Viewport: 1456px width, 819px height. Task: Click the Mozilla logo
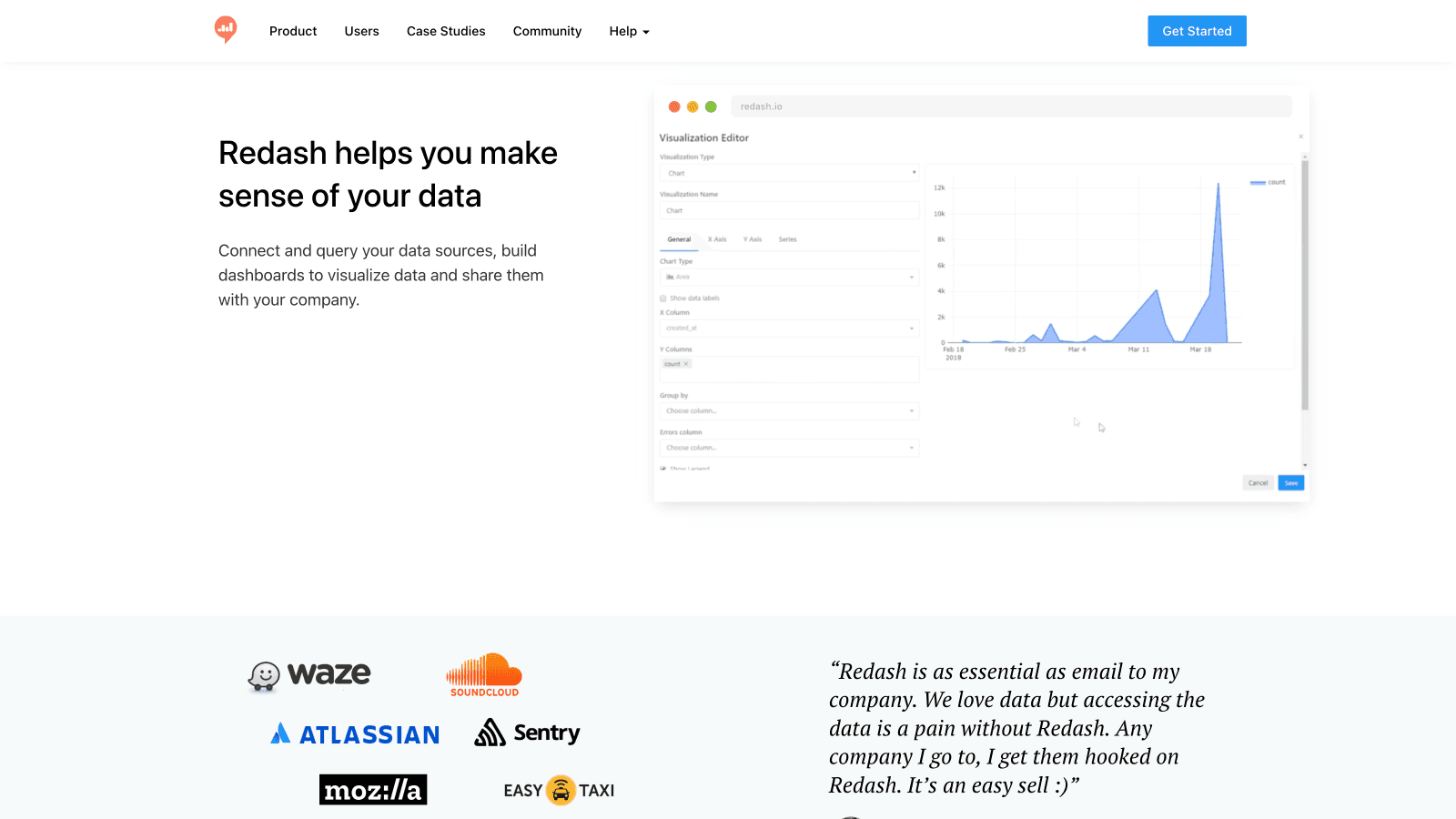point(373,790)
